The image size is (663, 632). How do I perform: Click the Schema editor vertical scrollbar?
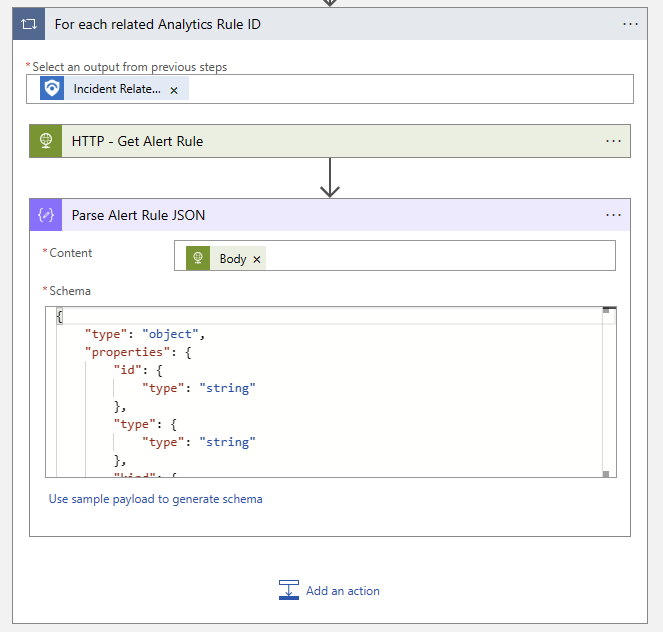606,390
